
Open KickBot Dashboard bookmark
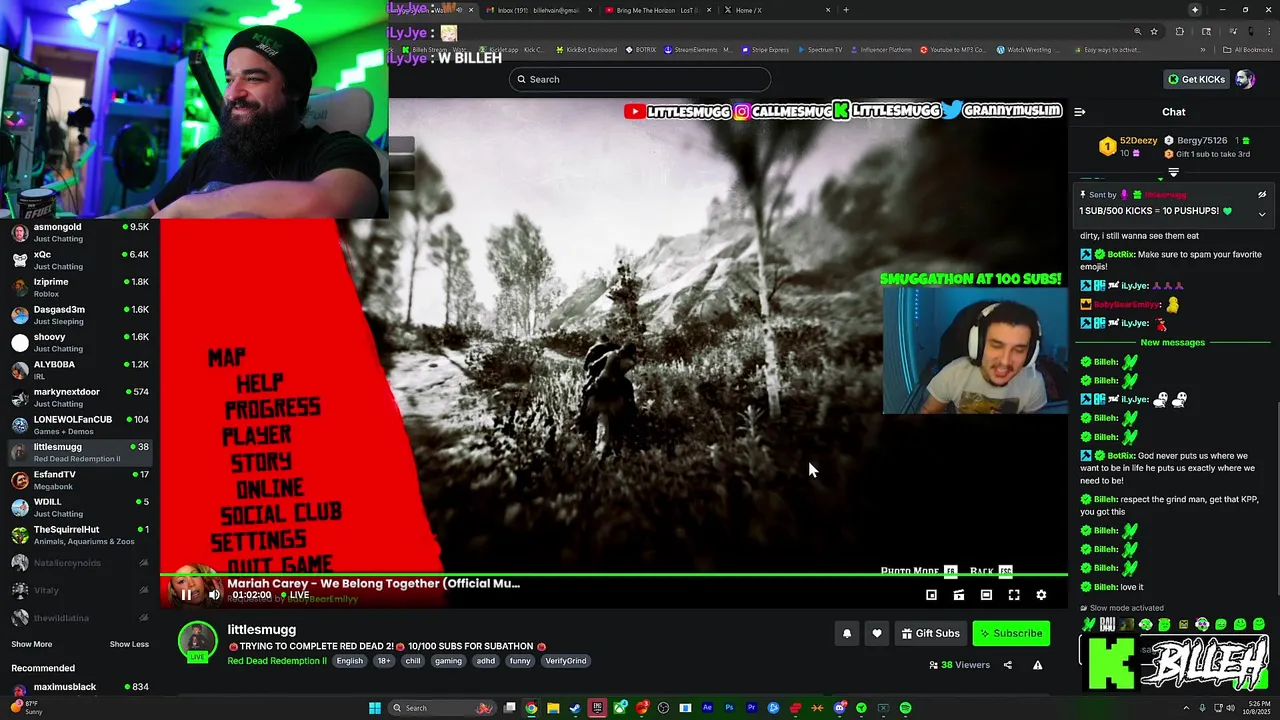click(585, 50)
